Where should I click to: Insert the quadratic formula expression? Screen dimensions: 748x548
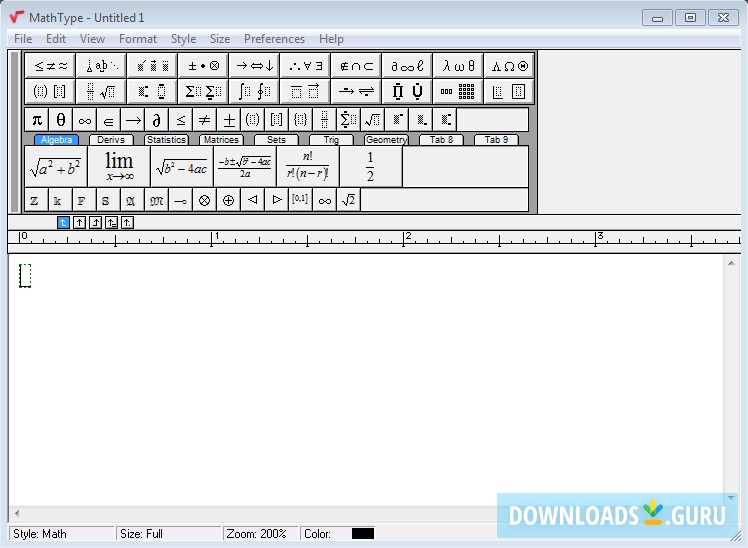point(245,166)
